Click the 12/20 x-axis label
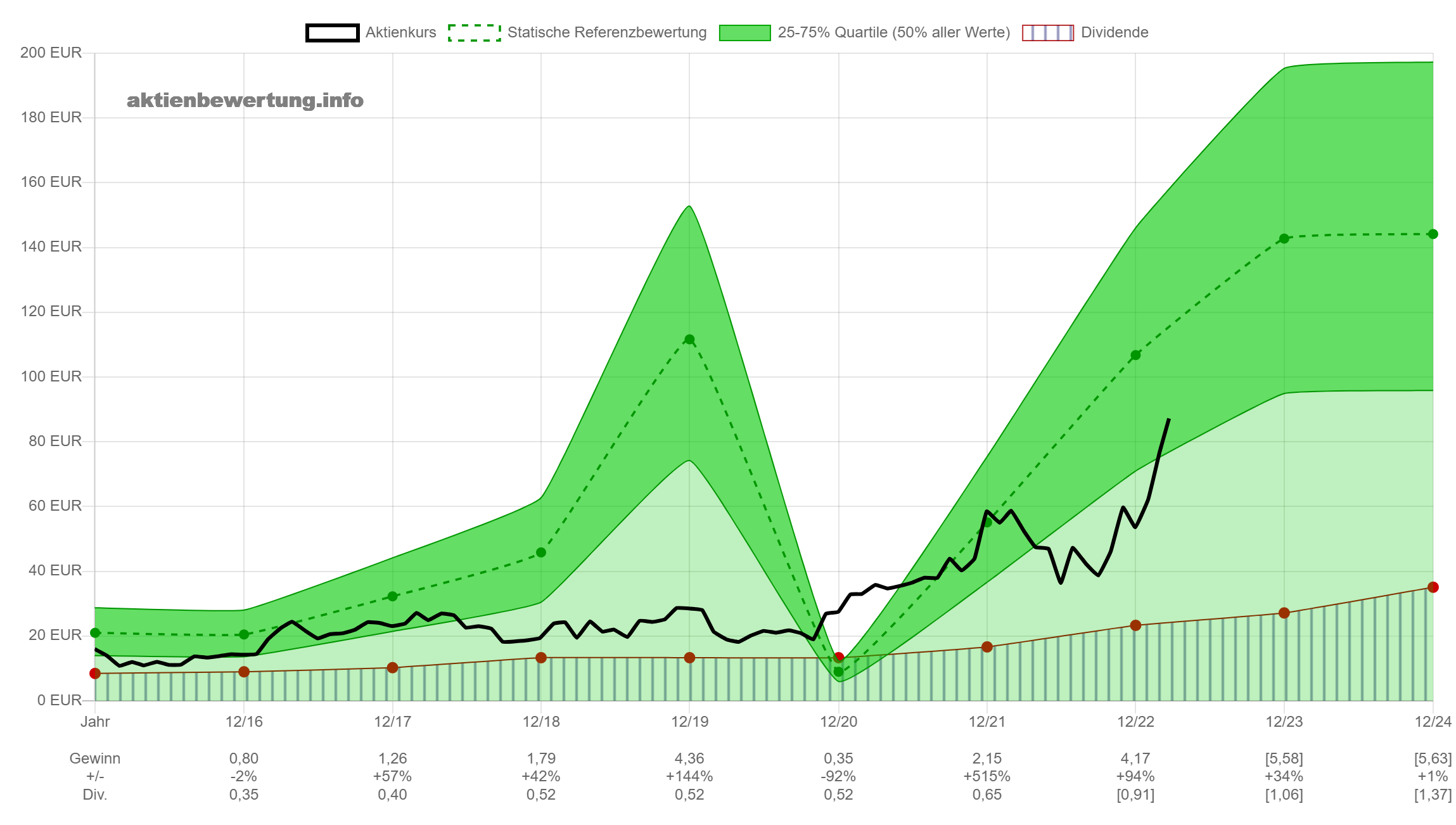This screenshot has width=1456, height=825. pos(838,722)
